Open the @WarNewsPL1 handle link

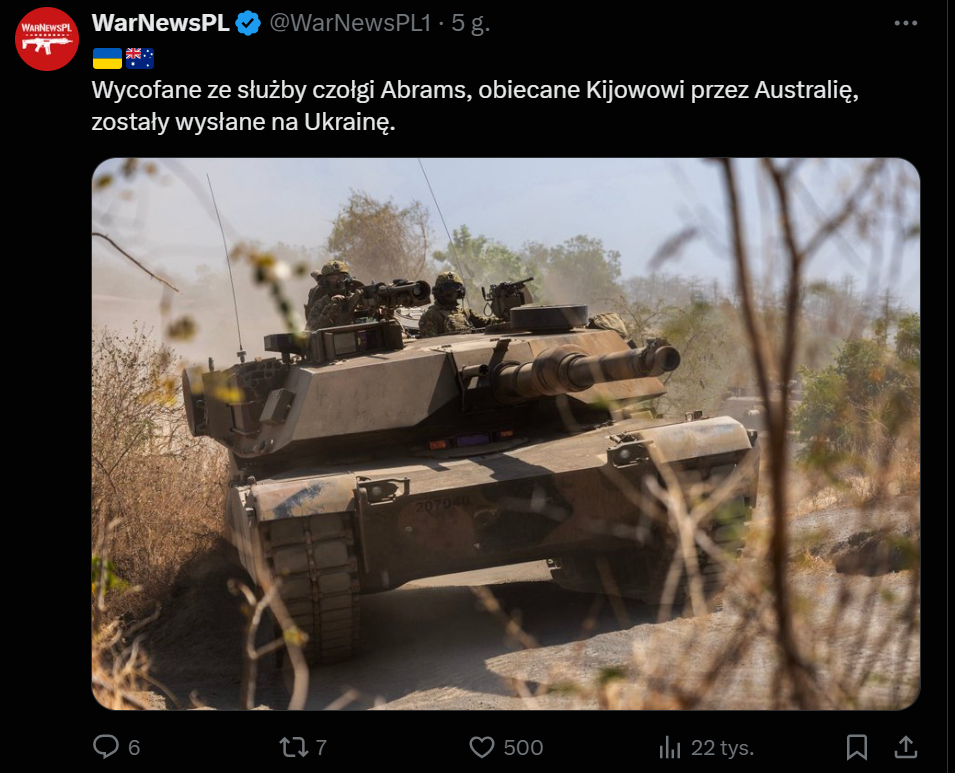tap(350, 23)
